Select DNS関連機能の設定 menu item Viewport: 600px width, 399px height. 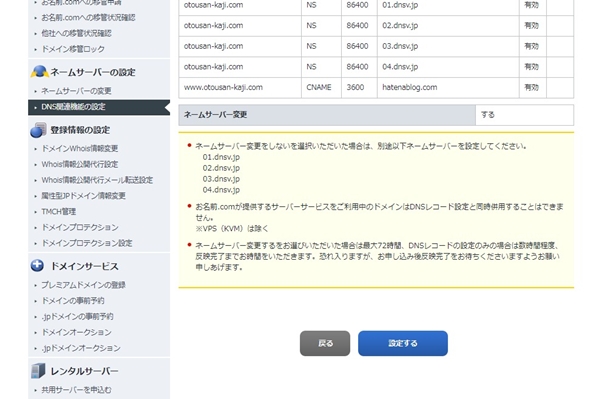click(99, 107)
